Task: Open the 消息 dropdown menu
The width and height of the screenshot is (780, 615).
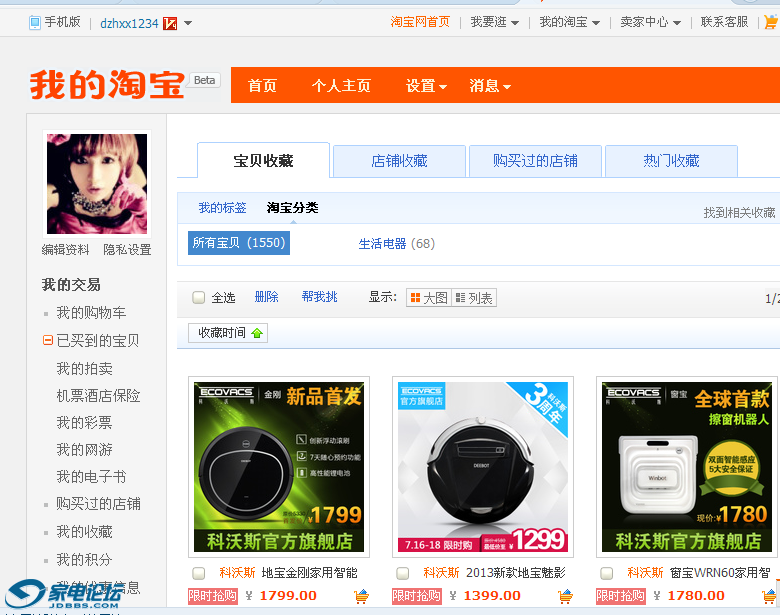Action: pos(490,86)
